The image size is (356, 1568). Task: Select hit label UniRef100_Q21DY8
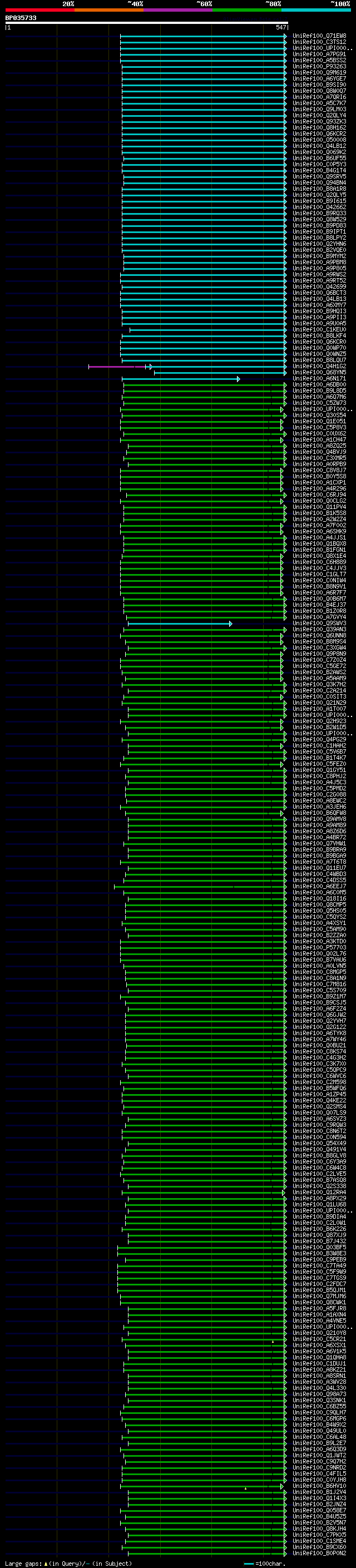(x=319, y=1332)
